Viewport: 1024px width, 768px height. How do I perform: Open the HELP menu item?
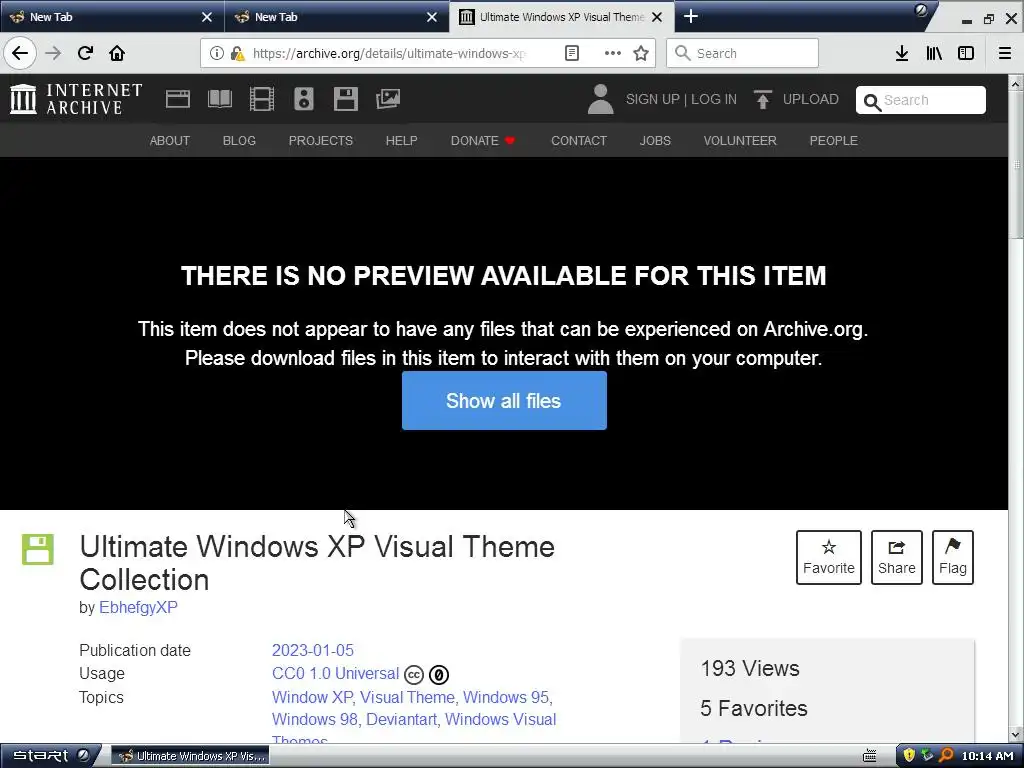tap(402, 140)
